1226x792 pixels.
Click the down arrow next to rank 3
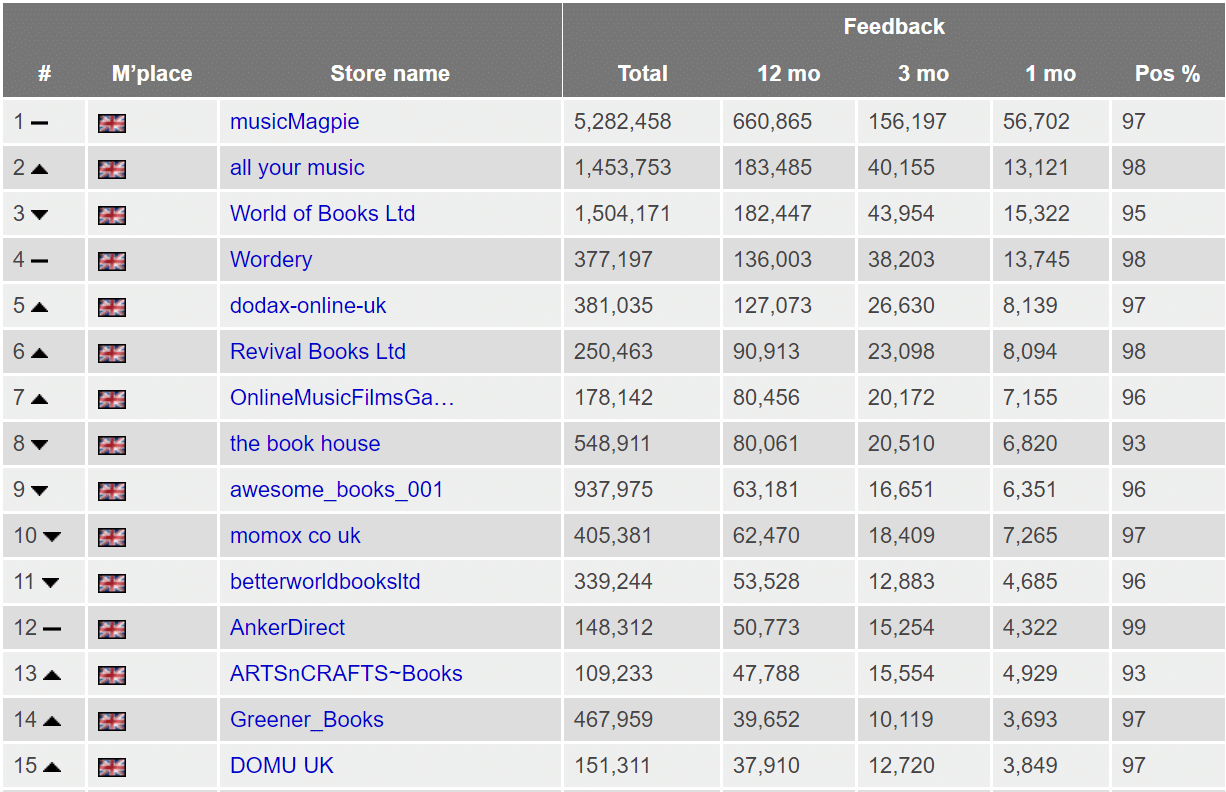(x=39, y=215)
